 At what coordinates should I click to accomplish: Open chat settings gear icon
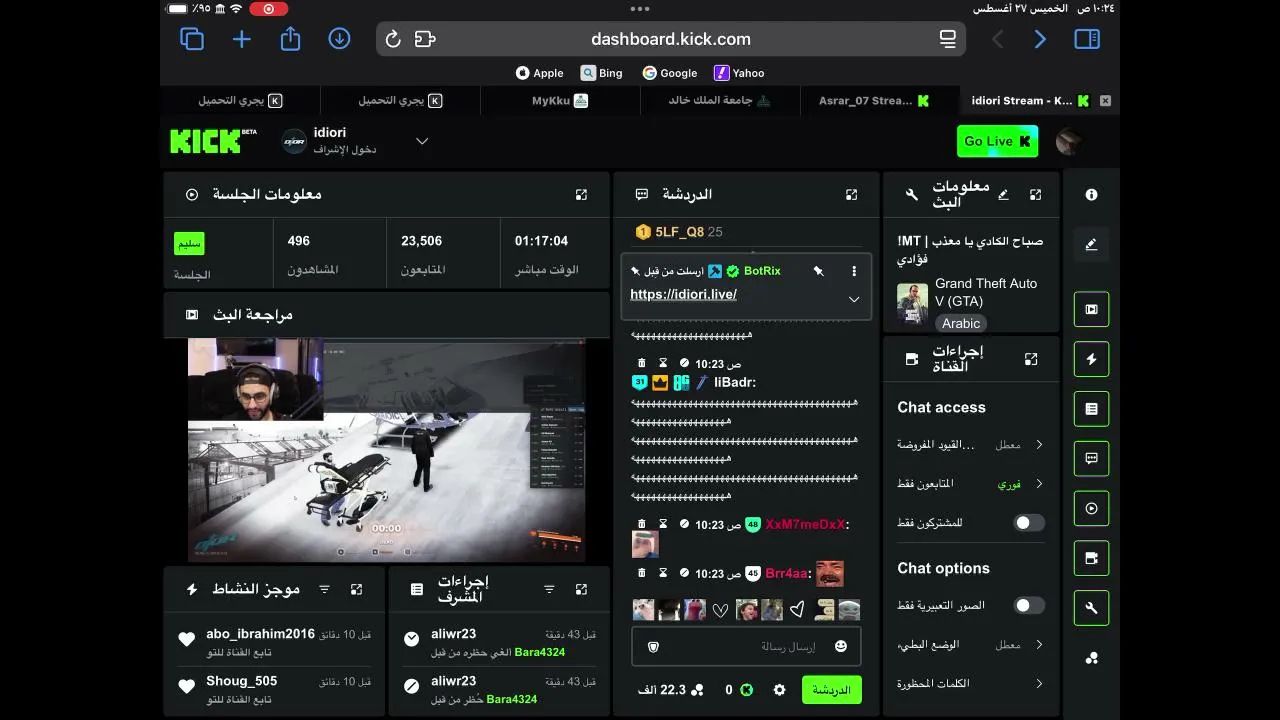coord(780,690)
